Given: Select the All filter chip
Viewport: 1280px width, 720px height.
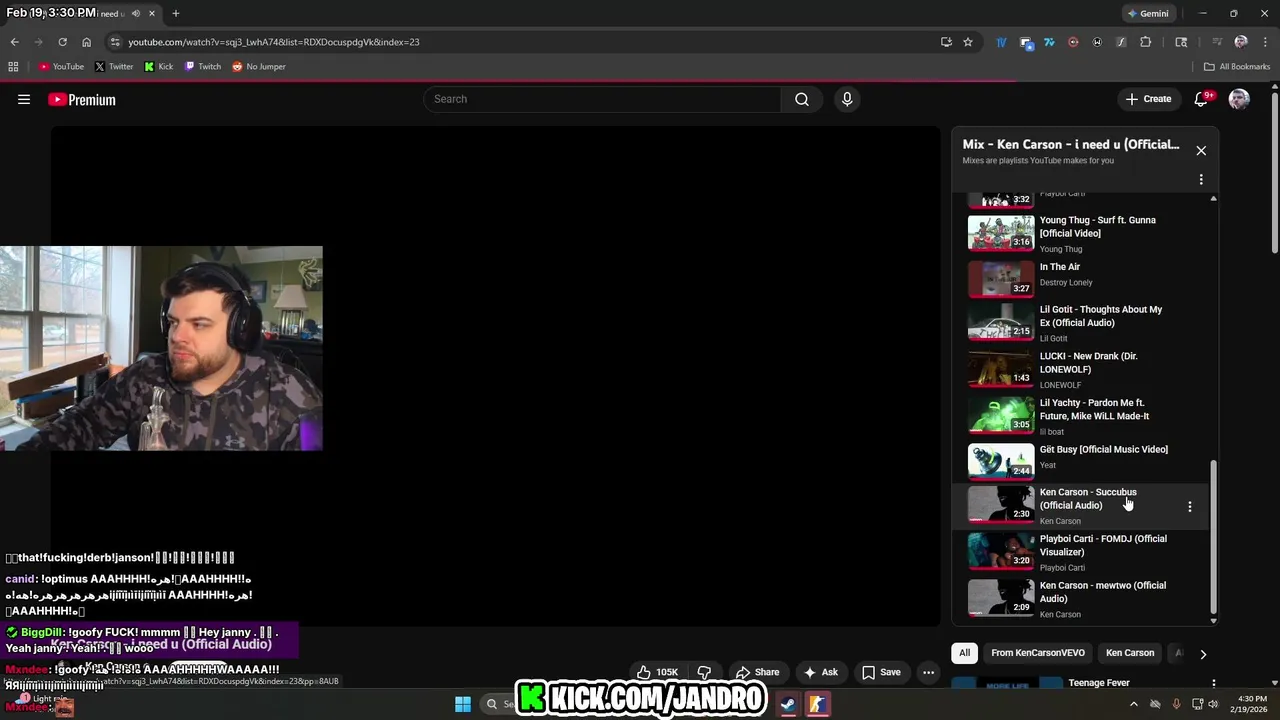Looking at the screenshot, I should (x=964, y=653).
